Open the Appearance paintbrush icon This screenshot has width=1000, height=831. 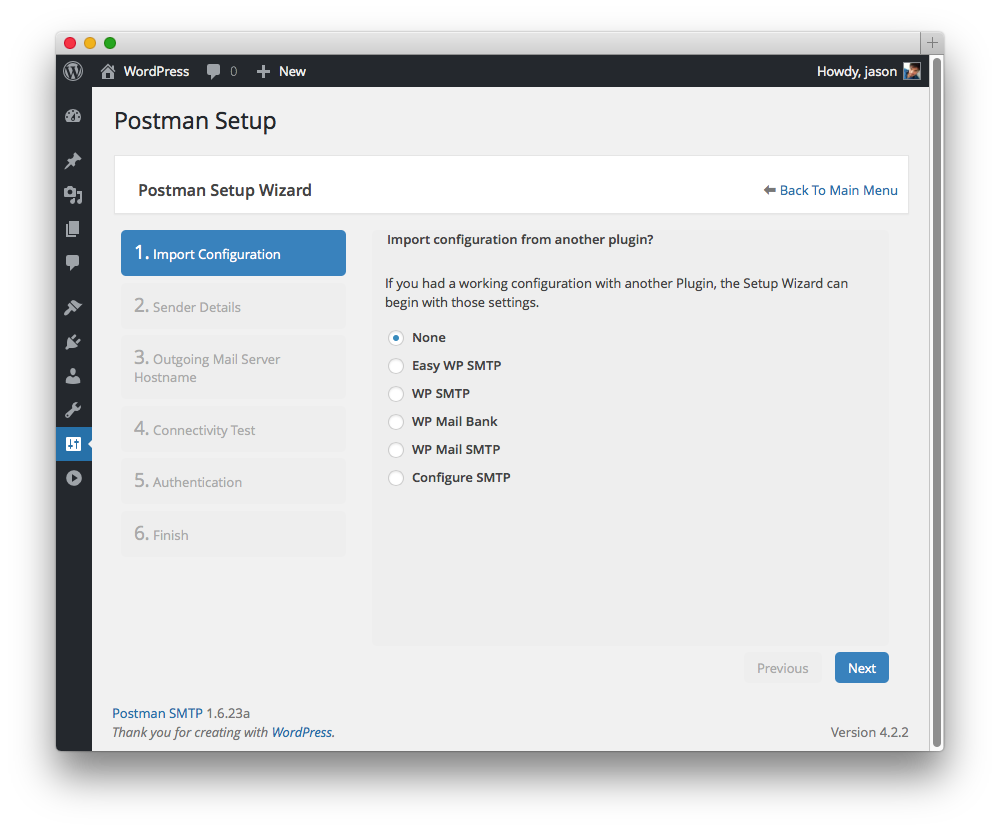73,308
